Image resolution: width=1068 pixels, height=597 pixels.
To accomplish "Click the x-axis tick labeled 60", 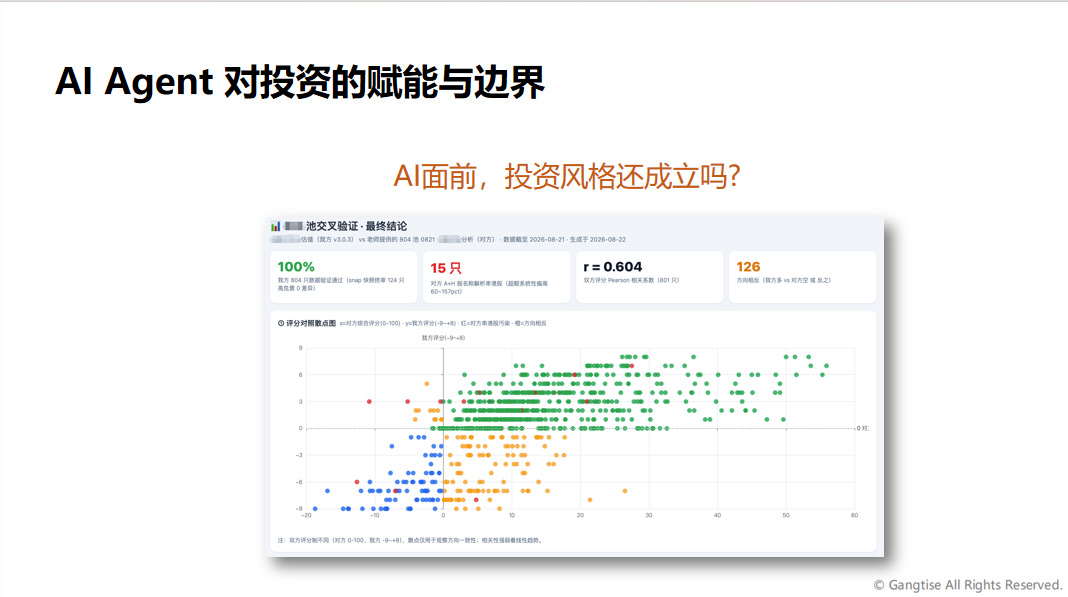I will [x=854, y=515].
